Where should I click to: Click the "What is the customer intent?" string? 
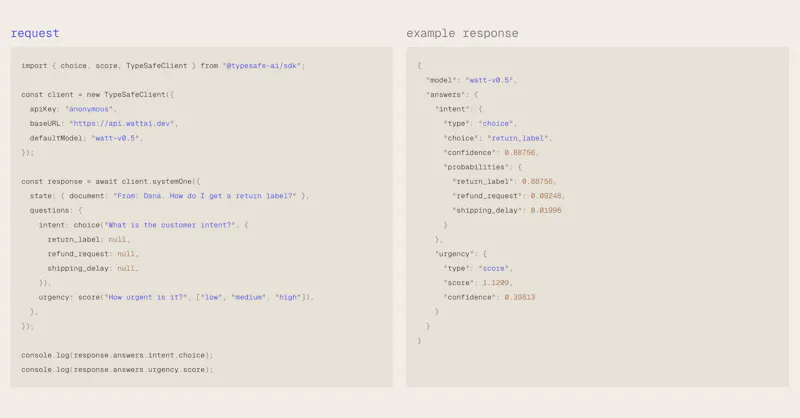pos(171,225)
